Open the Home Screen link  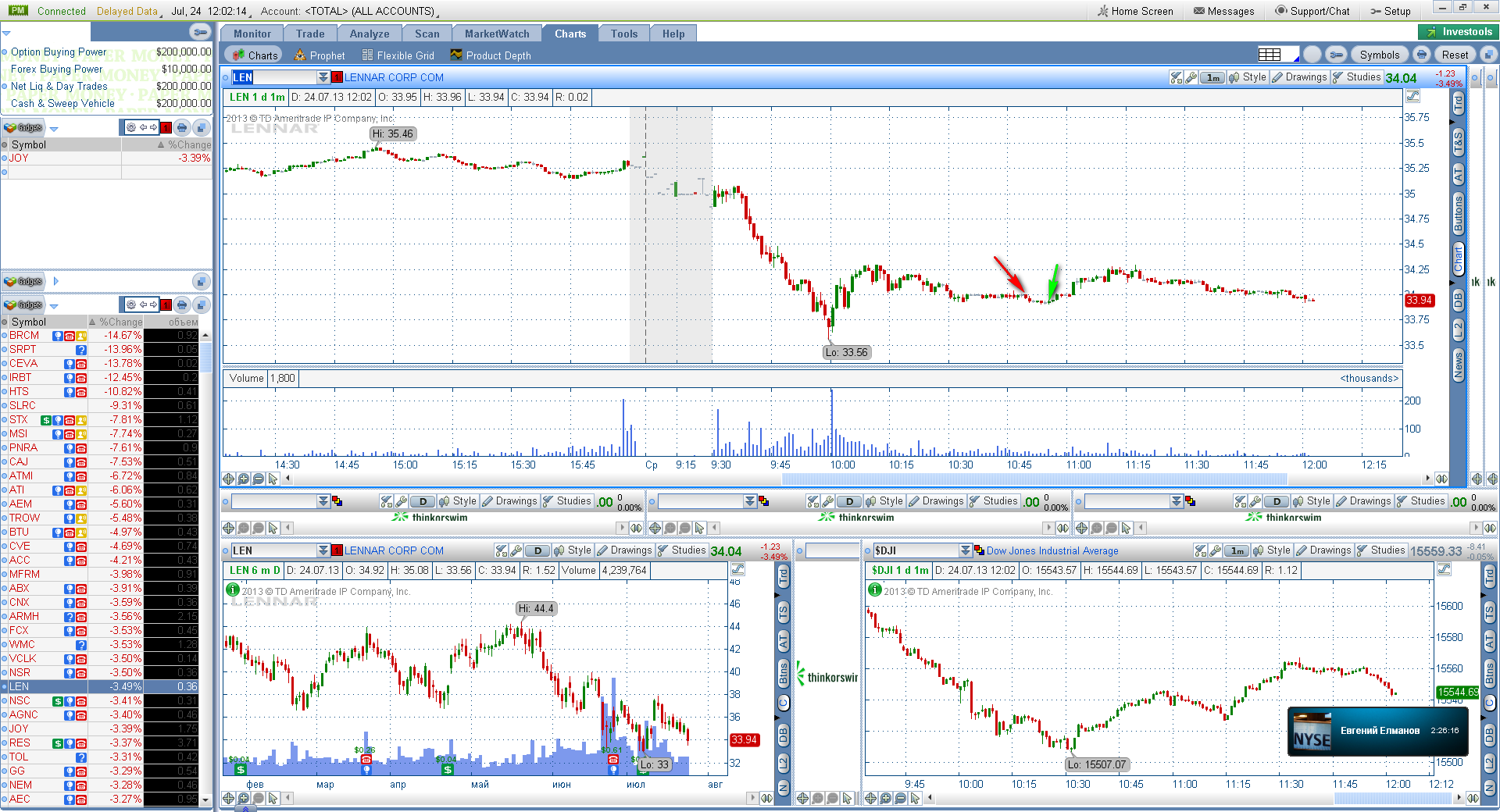click(x=1135, y=11)
